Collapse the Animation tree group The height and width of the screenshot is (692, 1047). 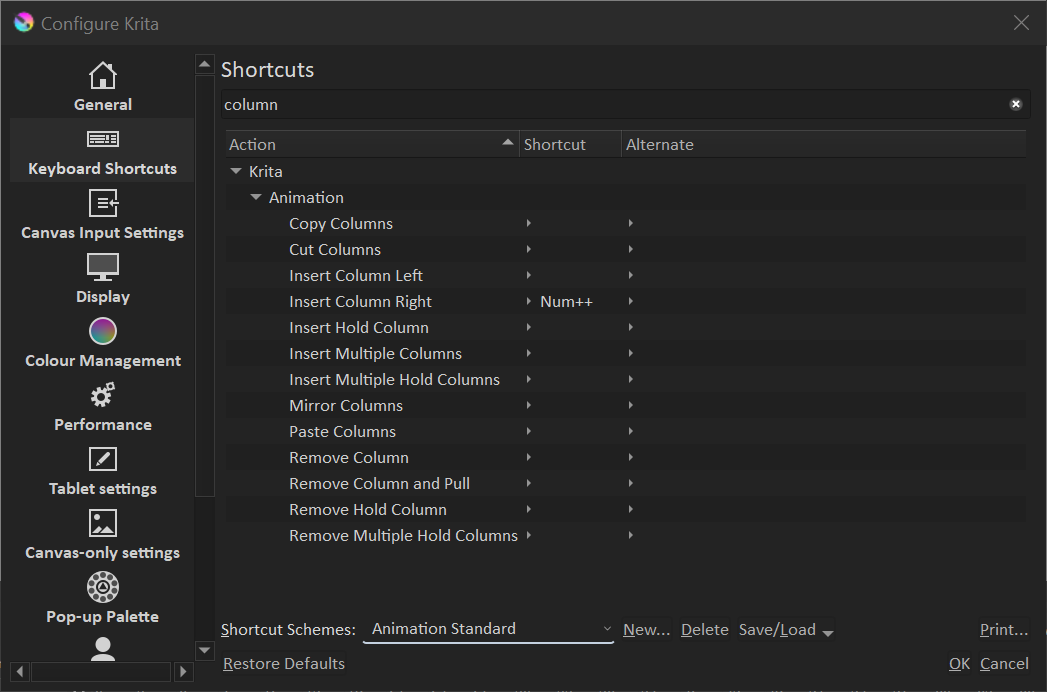pos(256,198)
